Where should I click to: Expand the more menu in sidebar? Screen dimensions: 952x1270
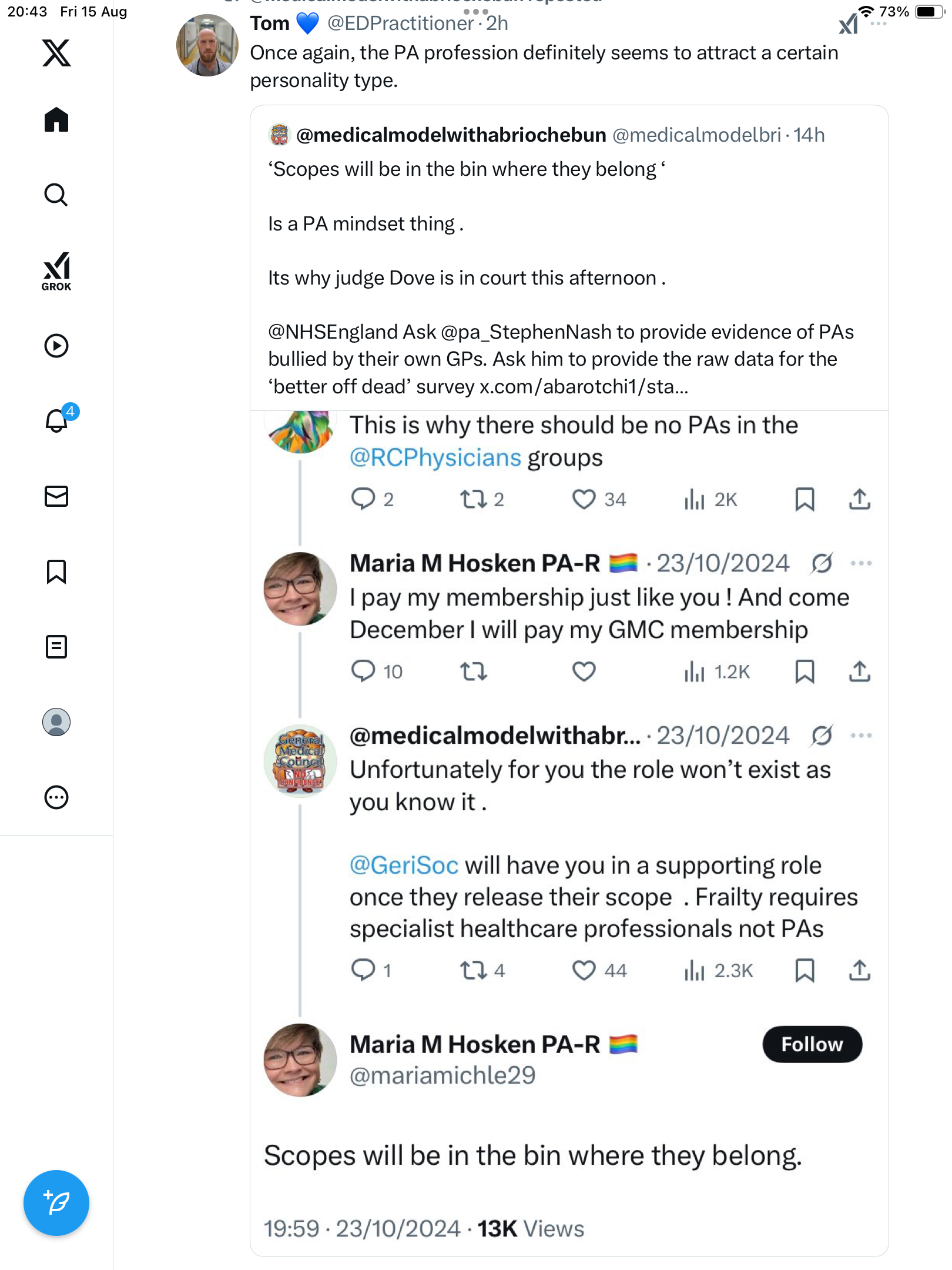click(x=56, y=797)
